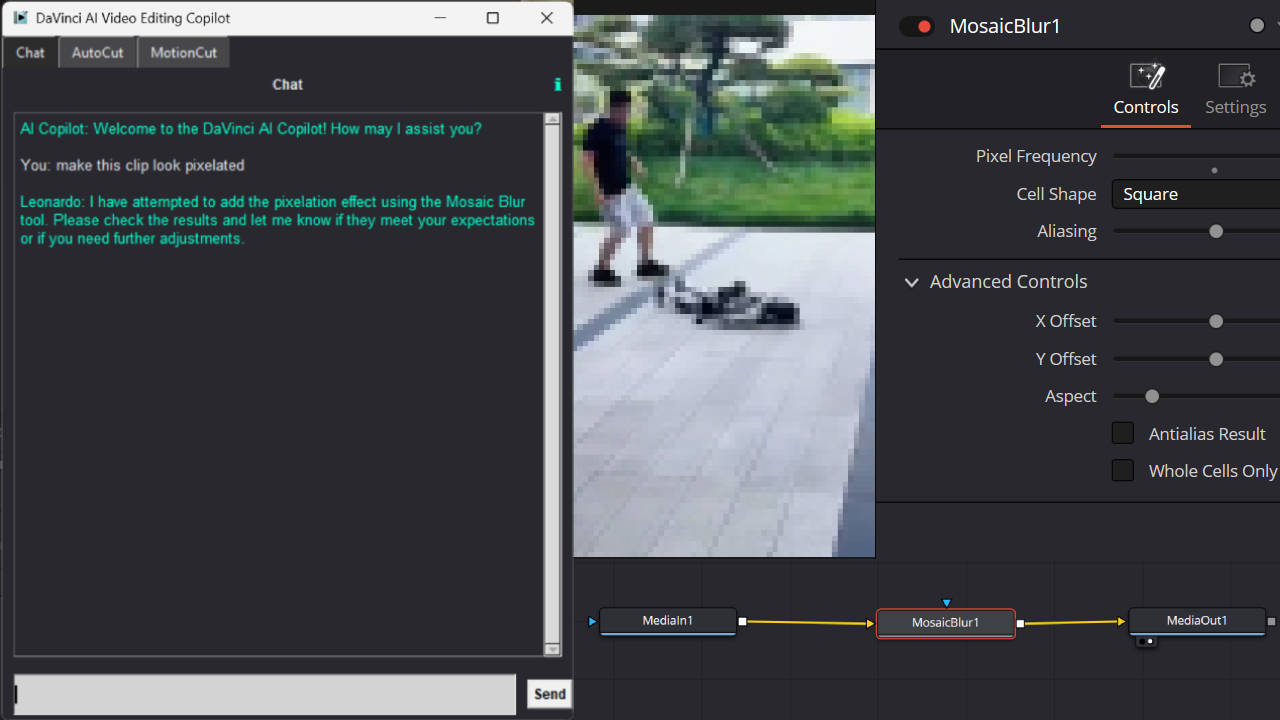Enable the Whole Cells Only checkbox
Viewport: 1280px width, 720px height.
click(1123, 470)
